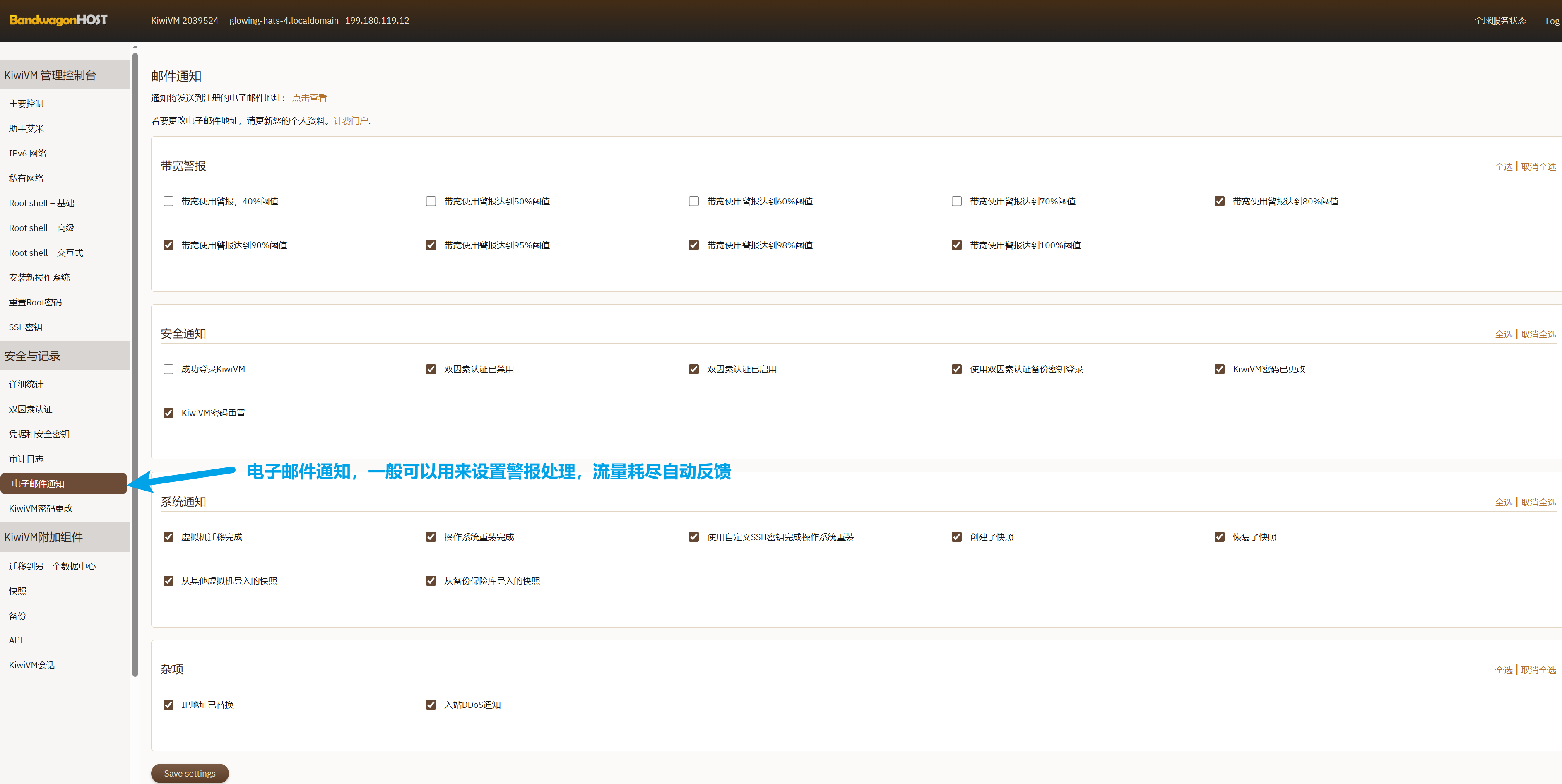Viewport: 1562px width, 784px height.
Task: Uncheck the IP地址已替换 checkbox
Action: [x=168, y=705]
